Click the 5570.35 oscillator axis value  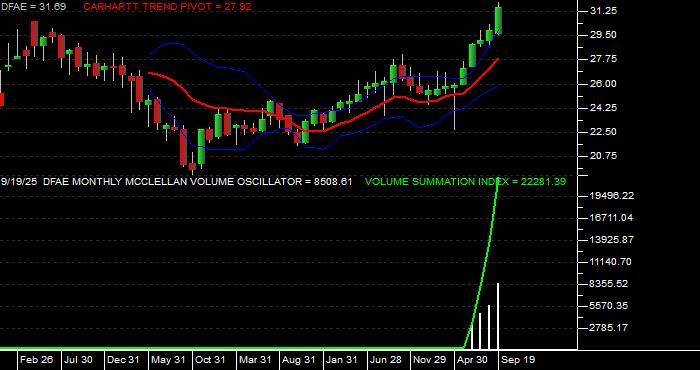tap(609, 306)
